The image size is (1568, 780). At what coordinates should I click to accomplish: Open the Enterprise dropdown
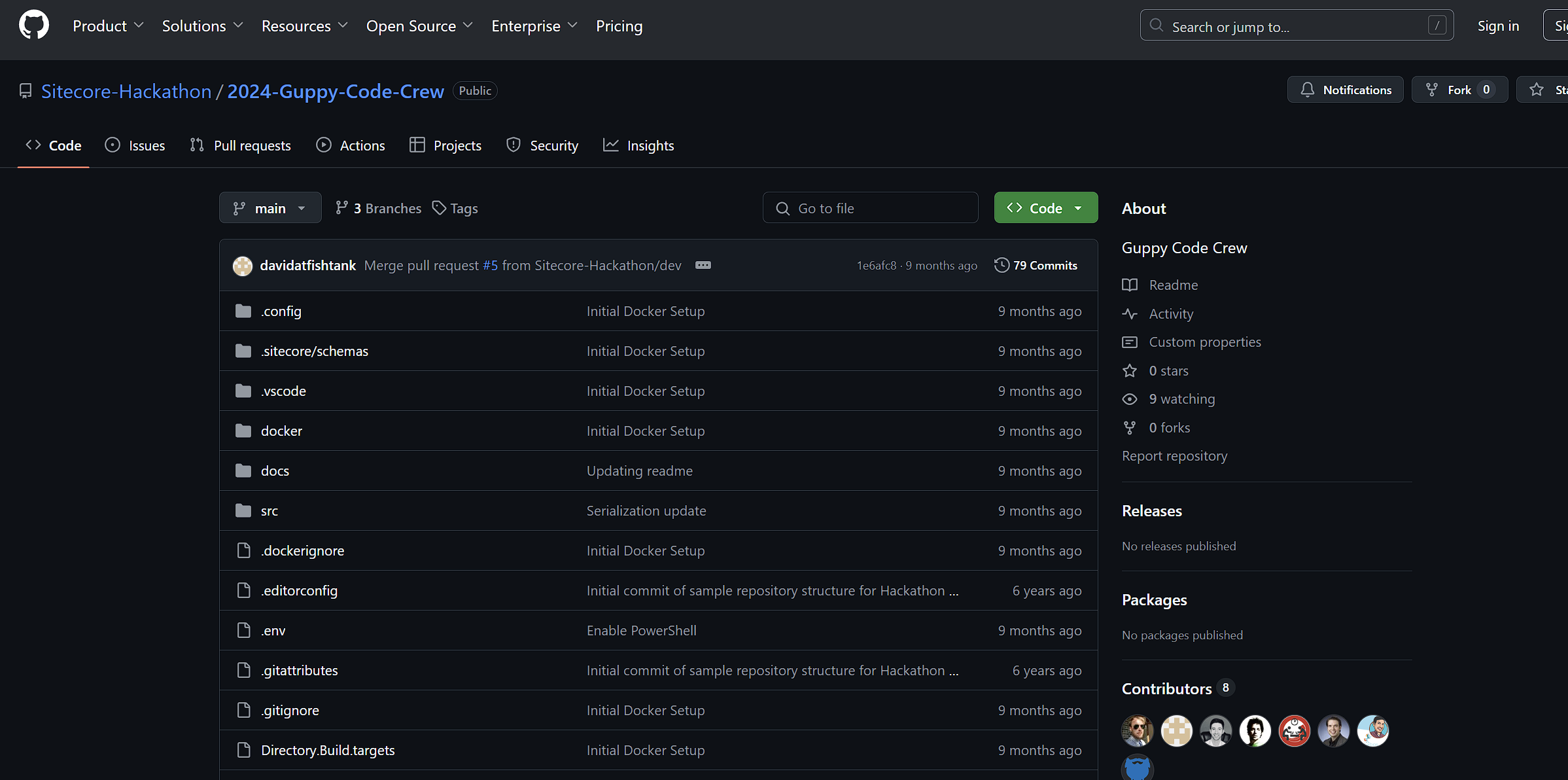tap(534, 26)
